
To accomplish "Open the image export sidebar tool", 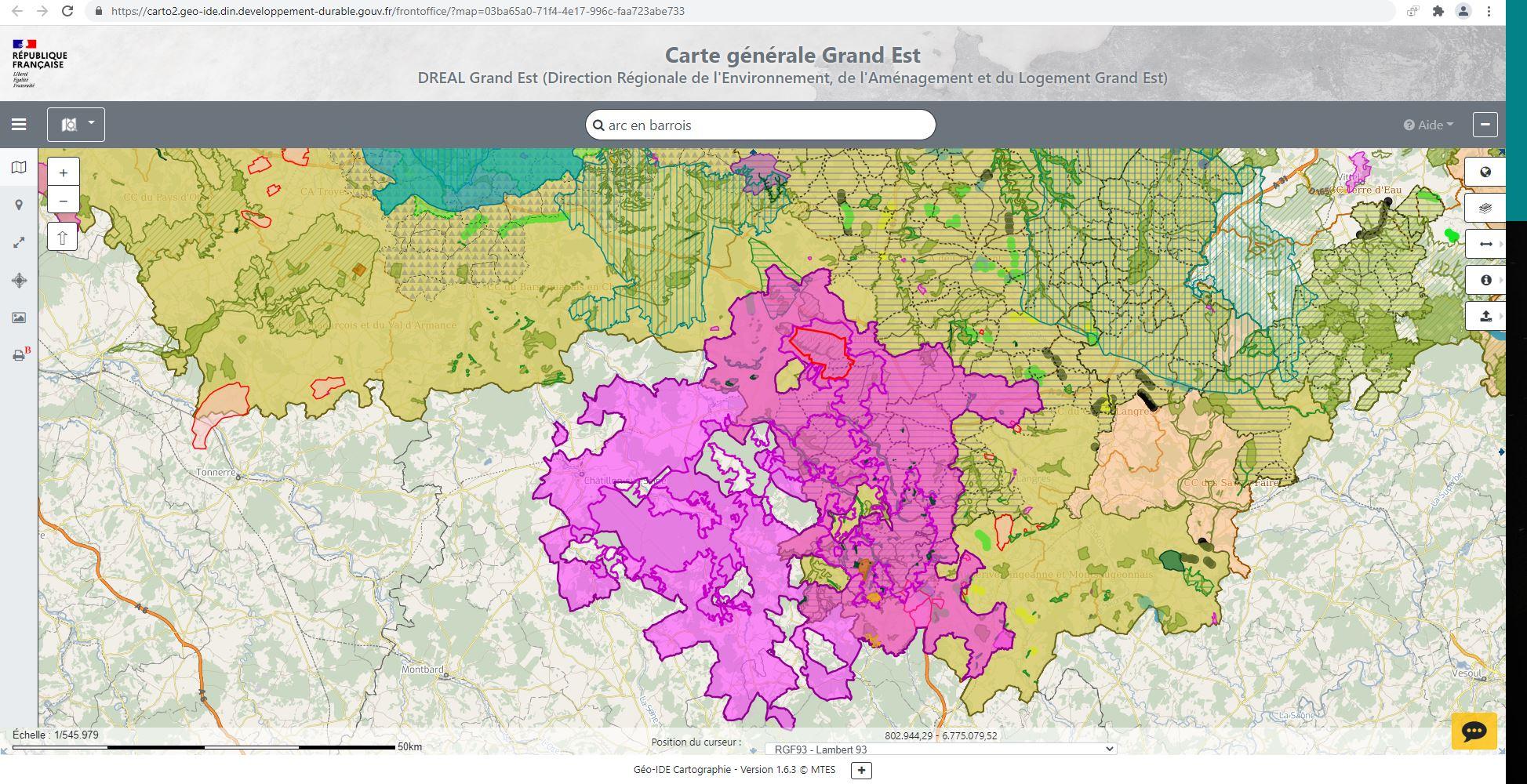I will 19,318.
